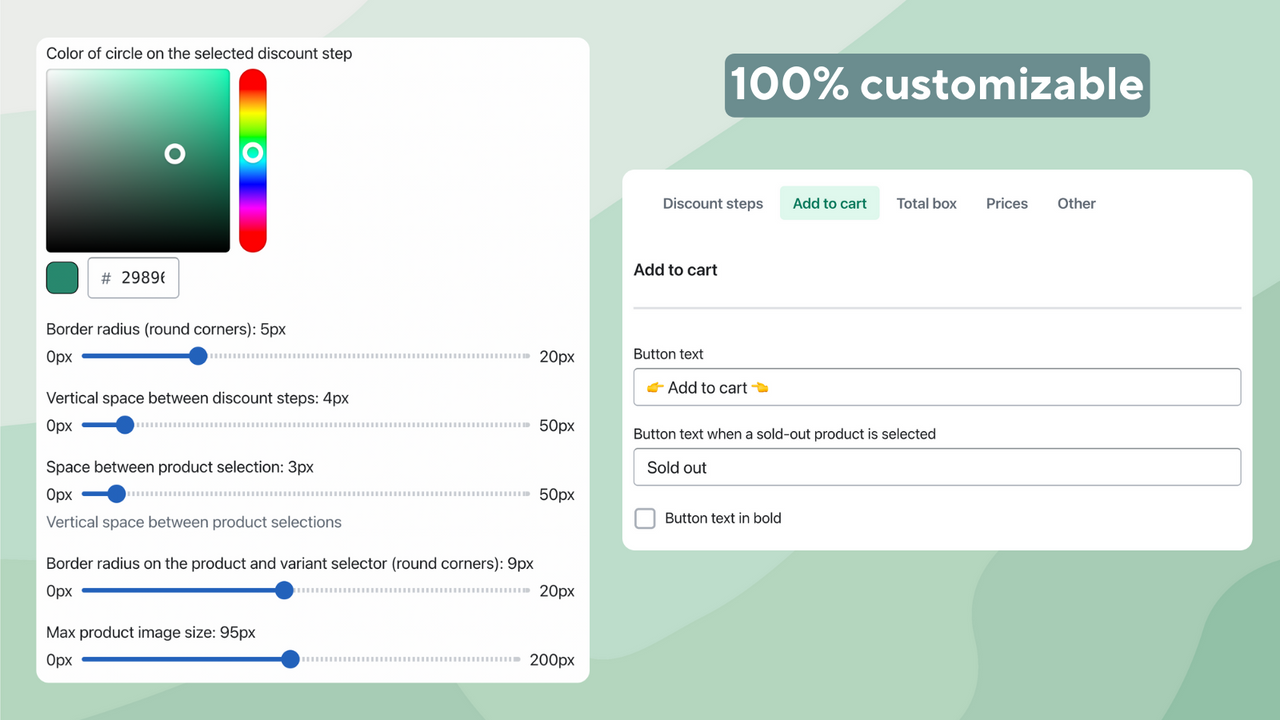Click the Max product image size slider handle

click(x=290, y=660)
